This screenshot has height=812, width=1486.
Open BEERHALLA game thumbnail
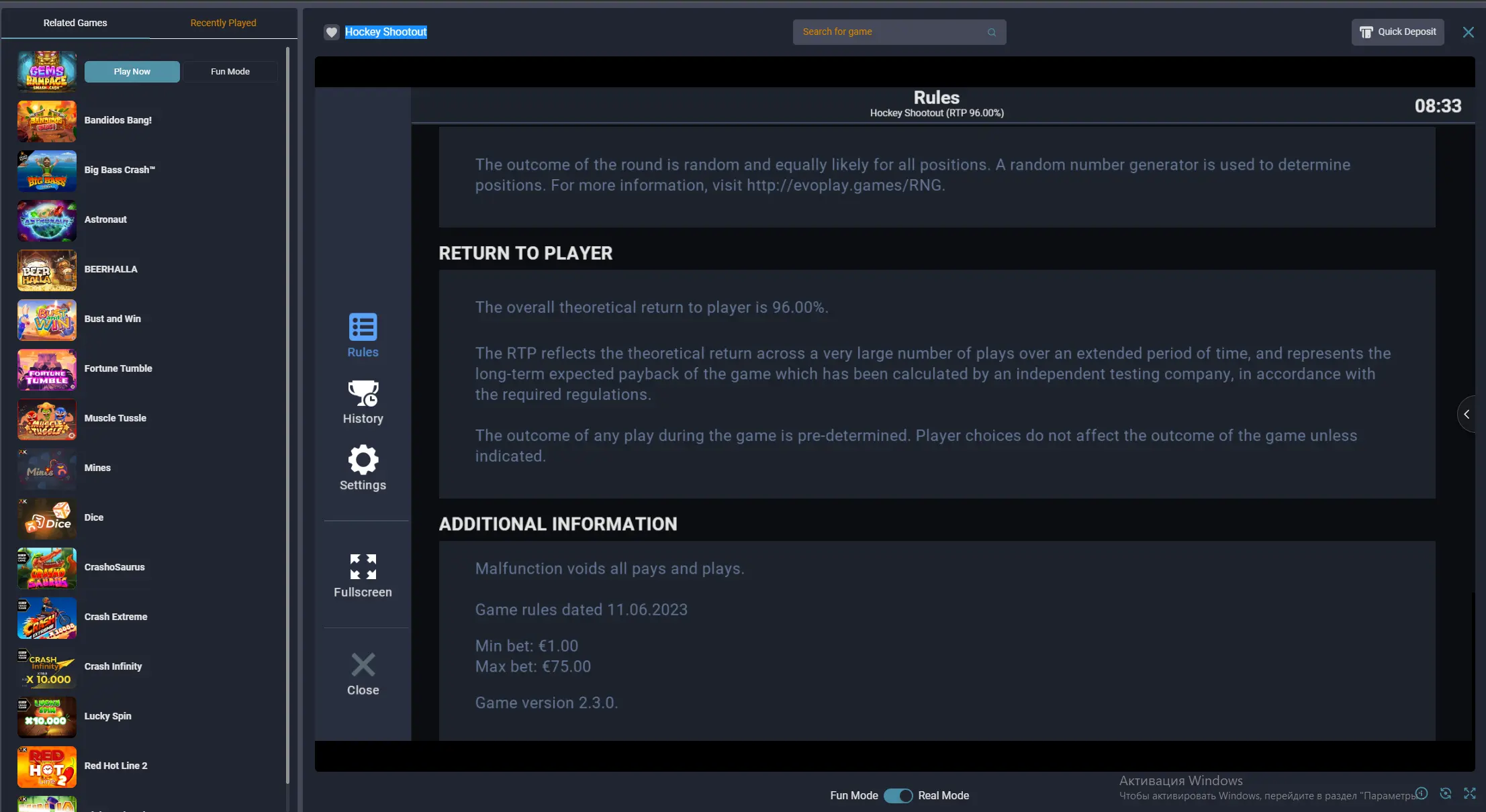pos(47,270)
